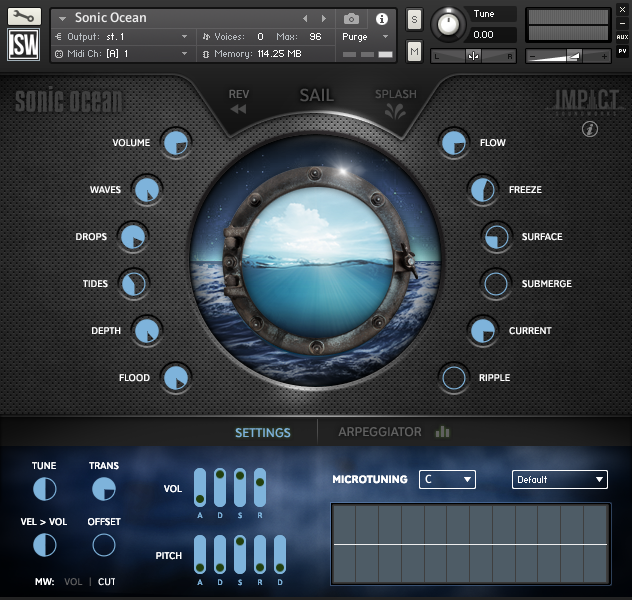
Task: Adjust the VOL envelope A slider
Action: pyautogui.click(x=200, y=487)
